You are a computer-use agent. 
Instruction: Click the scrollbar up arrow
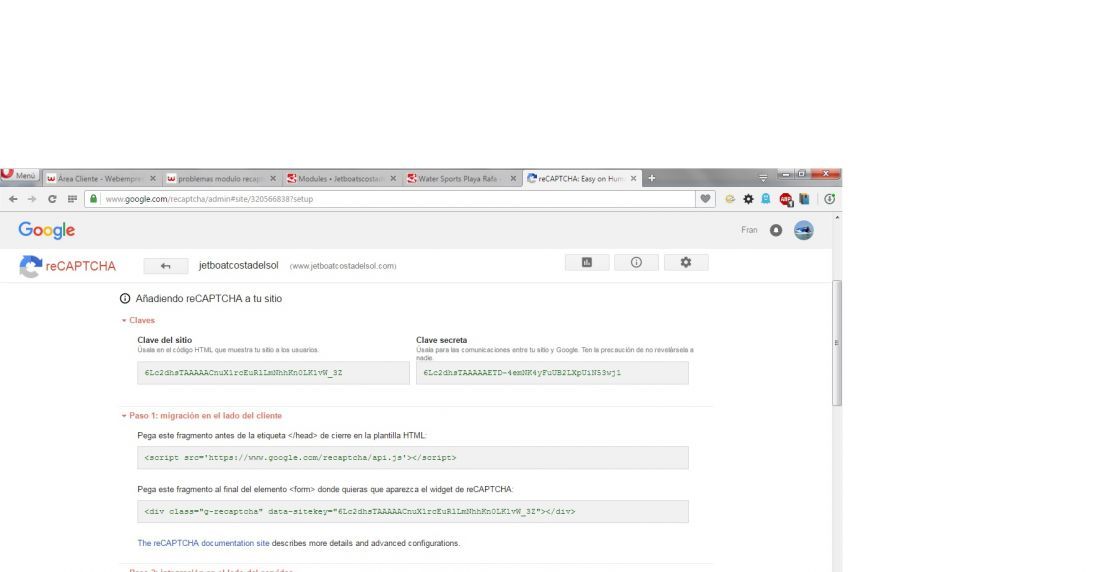tap(836, 218)
